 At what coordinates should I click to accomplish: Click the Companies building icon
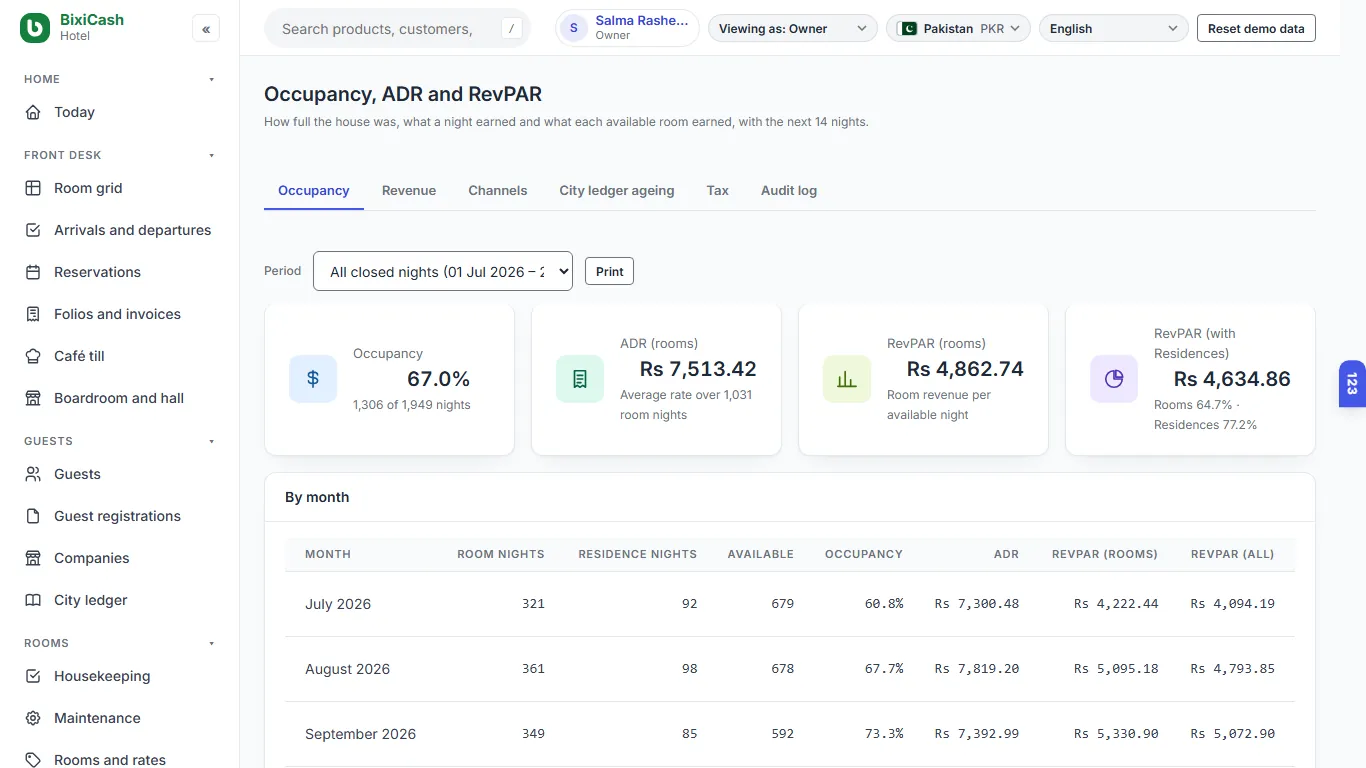click(x=33, y=558)
